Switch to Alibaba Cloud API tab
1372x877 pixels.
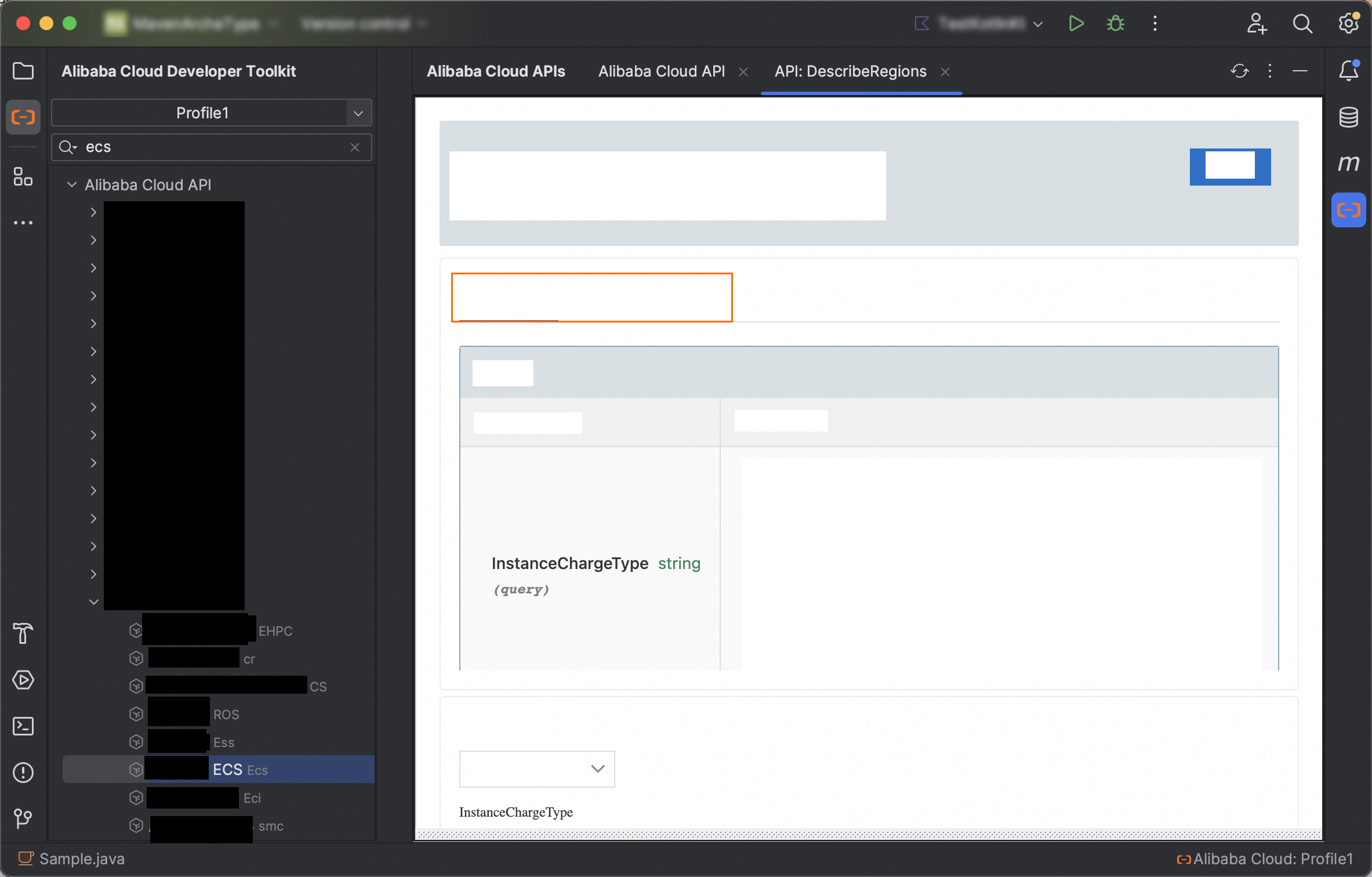662,71
